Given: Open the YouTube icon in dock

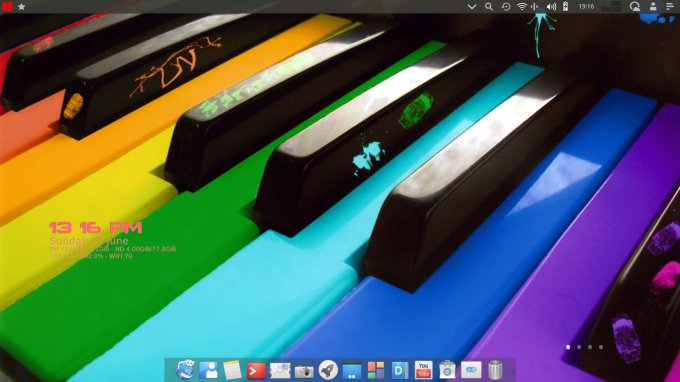Looking at the screenshot, I should click(x=423, y=370).
